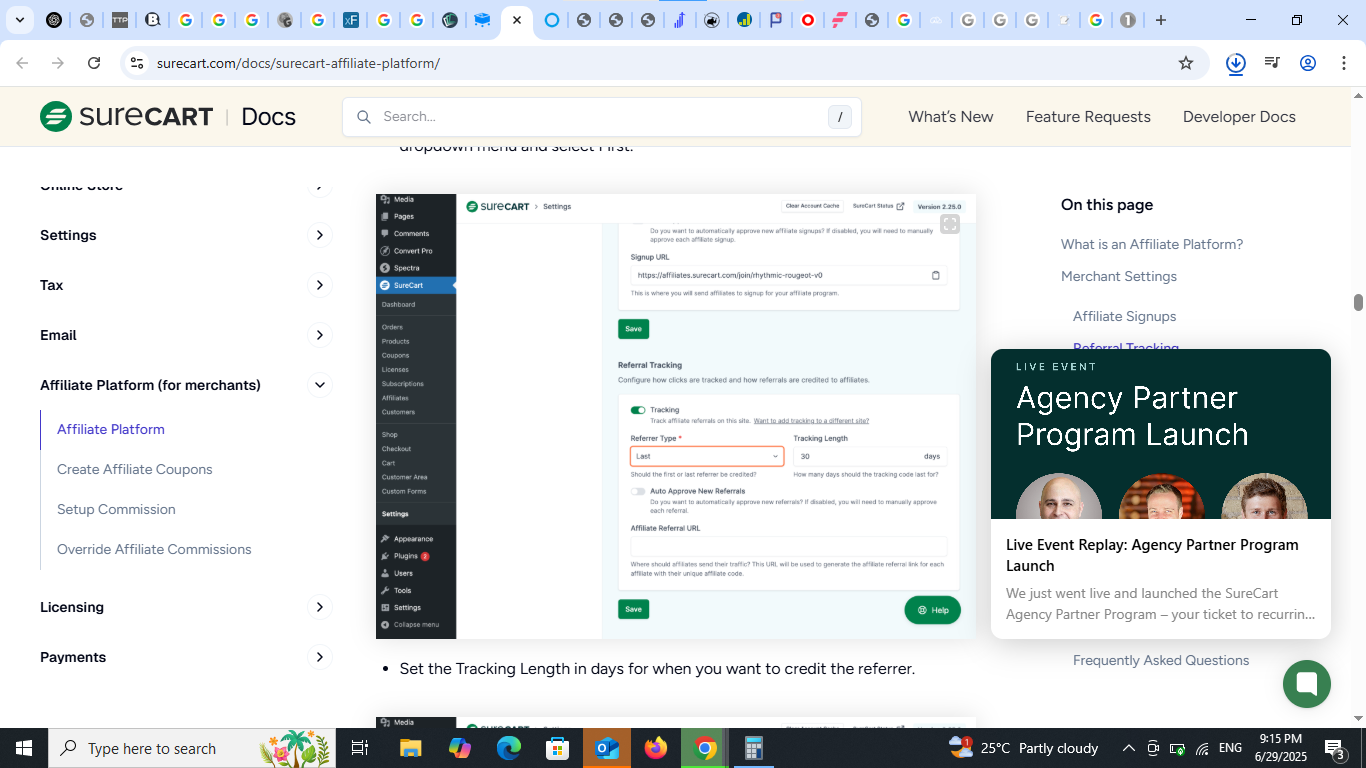Open the media controls icon
Viewport: 1366px width, 768px height.
coord(1272,63)
